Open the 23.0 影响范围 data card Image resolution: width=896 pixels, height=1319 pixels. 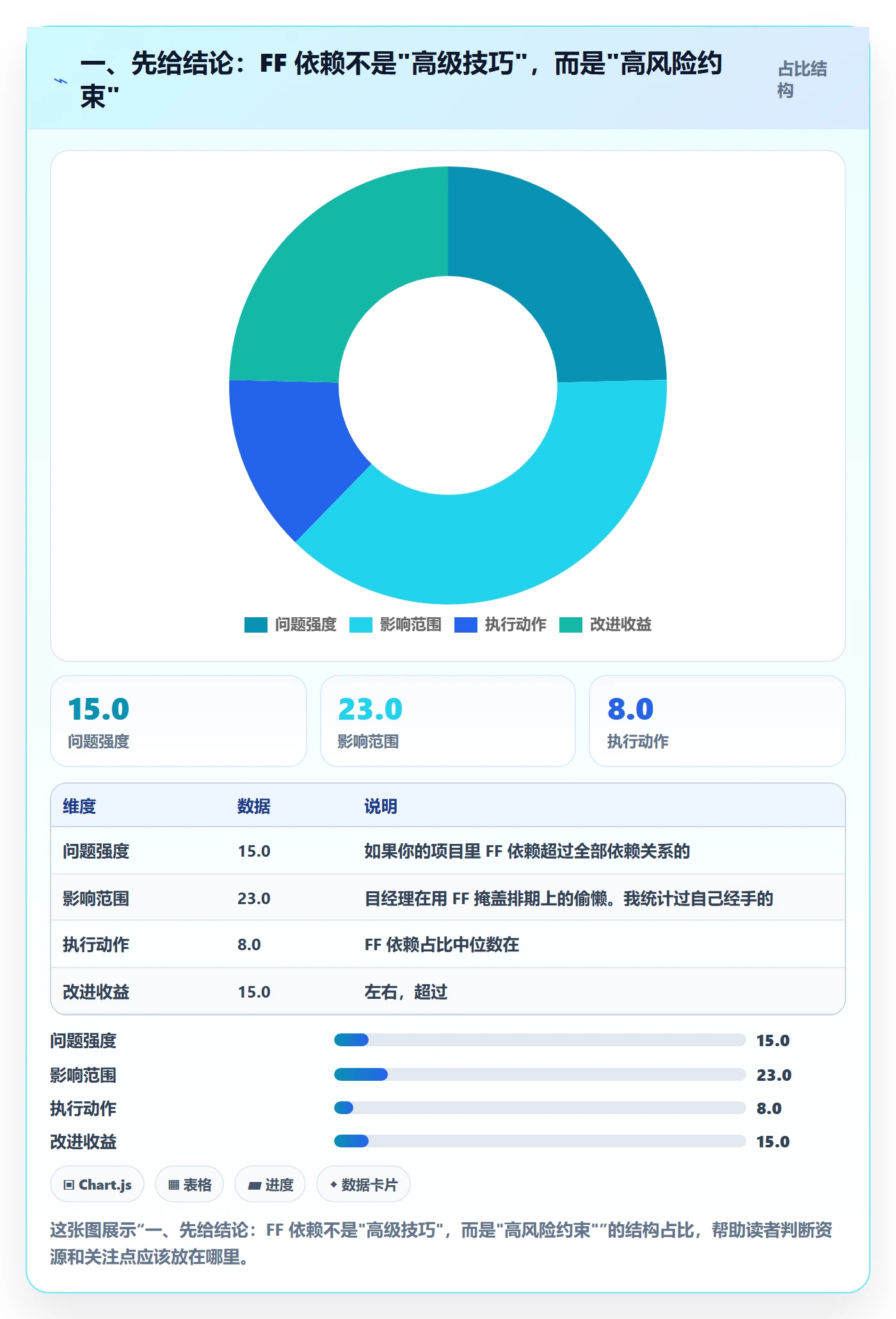click(448, 721)
